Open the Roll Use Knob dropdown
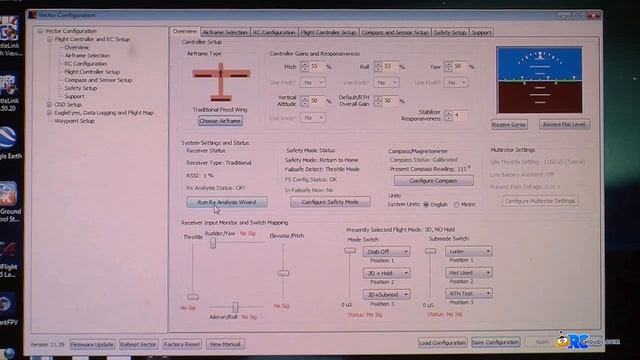 pos(386,83)
